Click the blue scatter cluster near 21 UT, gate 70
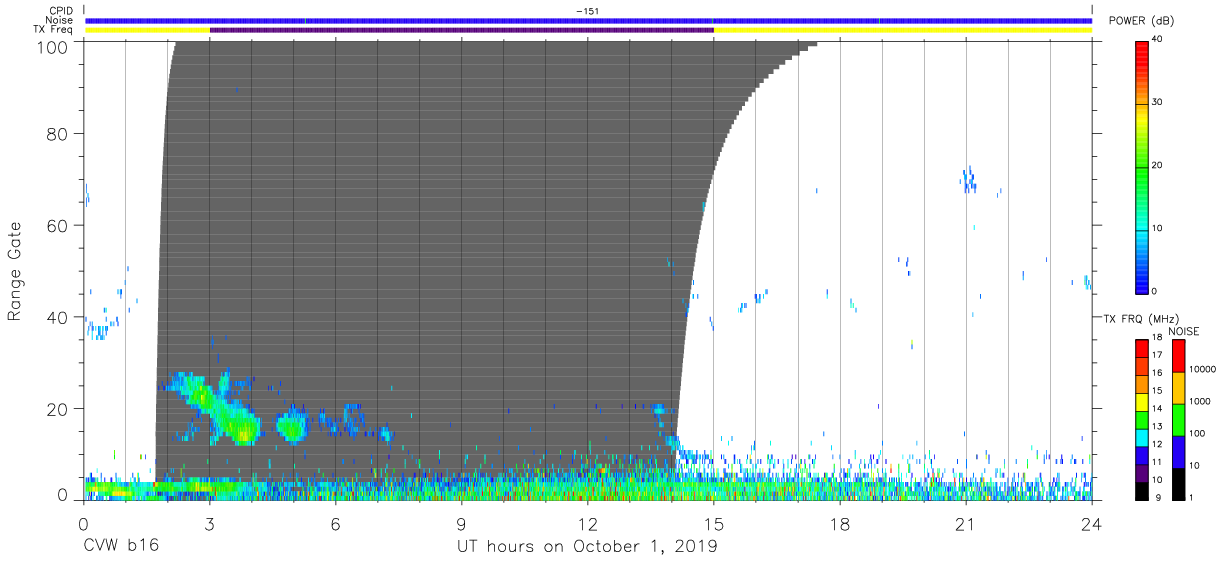The width and height of the screenshot is (1228, 567). pos(968,180)
